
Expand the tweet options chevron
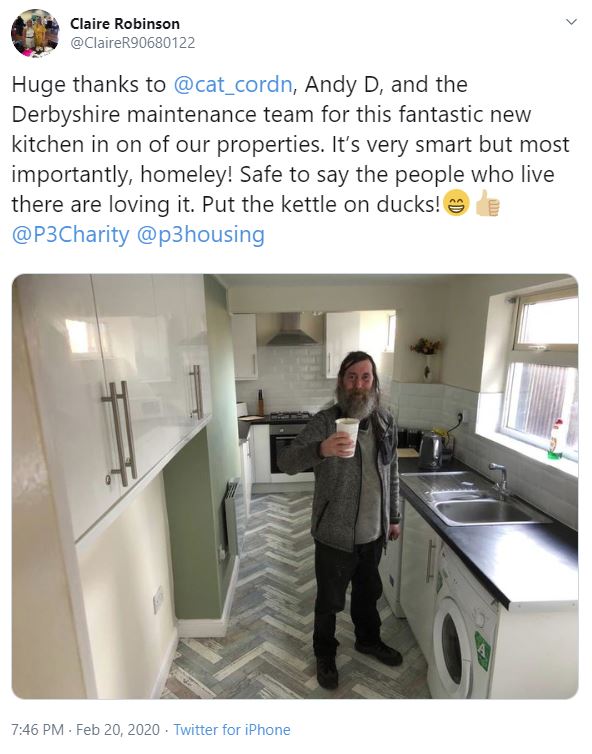pyautogui.click(x=571, y=22)
